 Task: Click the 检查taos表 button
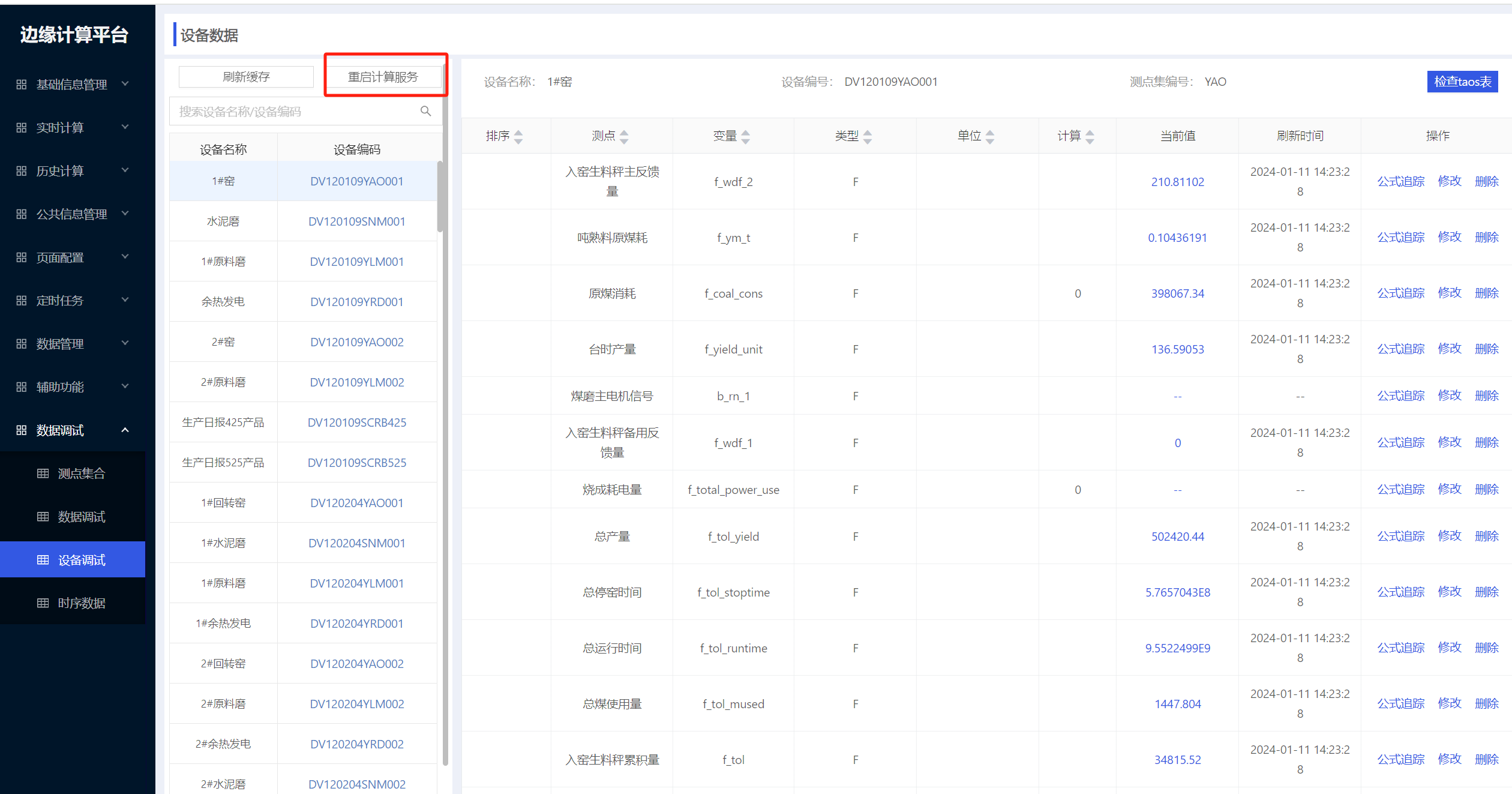click(x=1462, y=82)
